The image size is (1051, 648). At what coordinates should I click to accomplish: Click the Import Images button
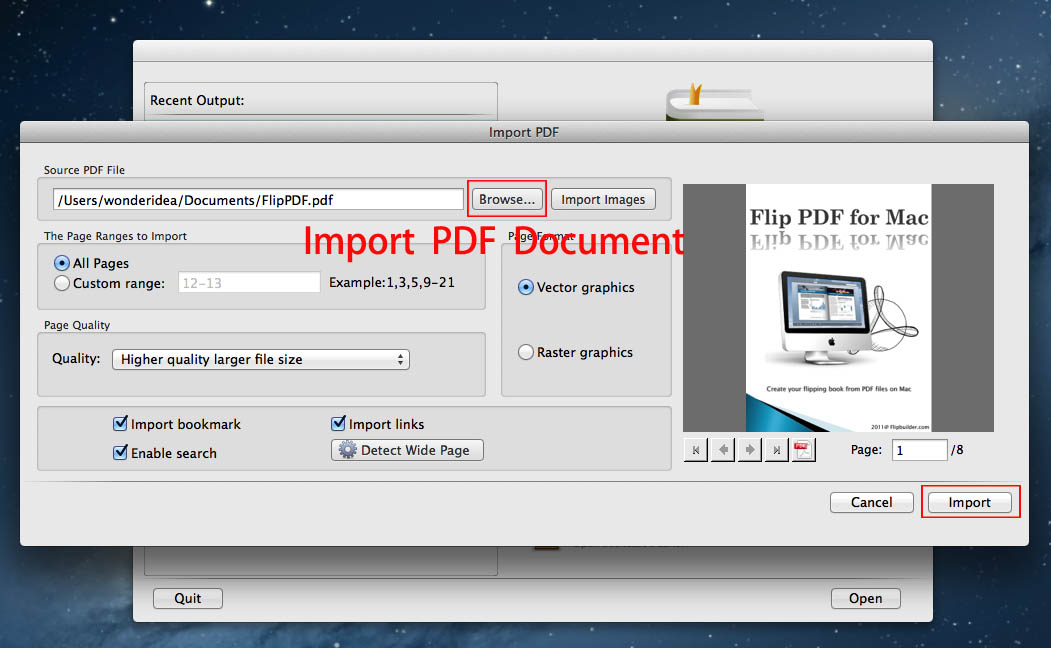pos(603,199)
